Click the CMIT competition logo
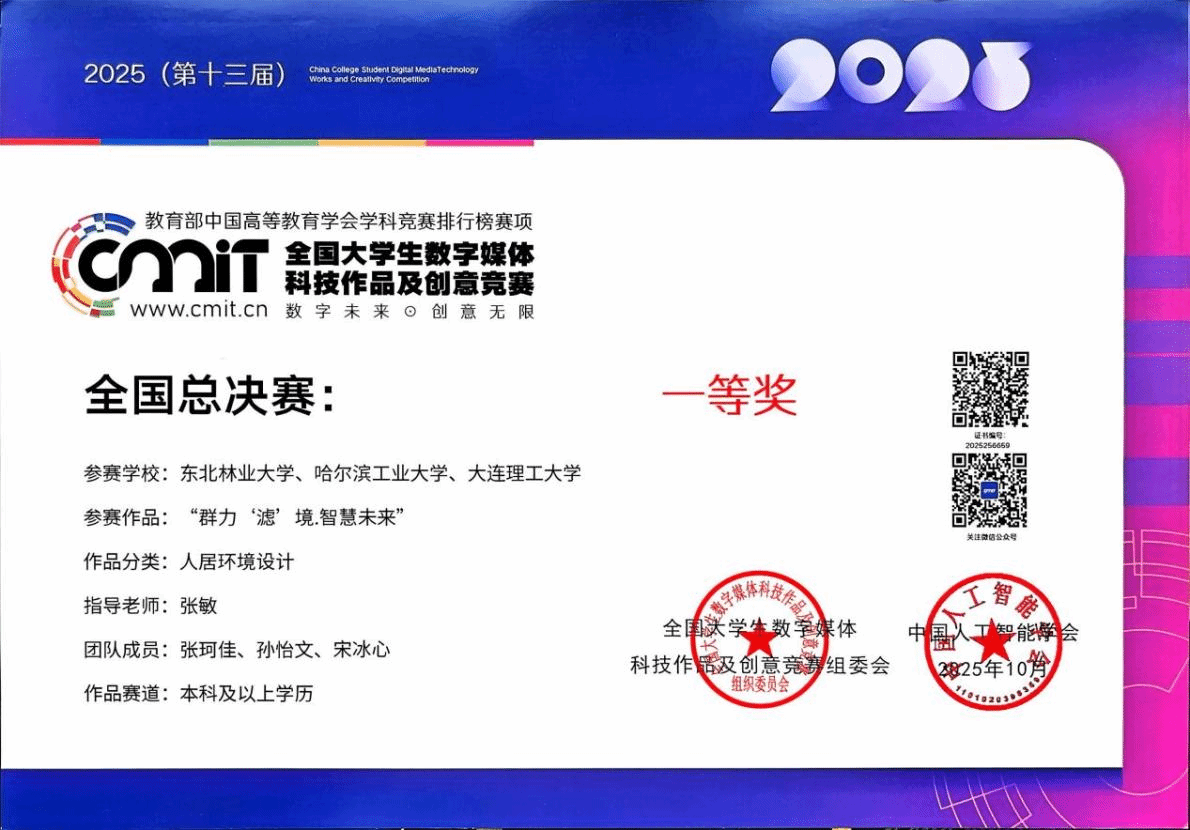The height and width of the screenshot is (830, 1190). 160,265
